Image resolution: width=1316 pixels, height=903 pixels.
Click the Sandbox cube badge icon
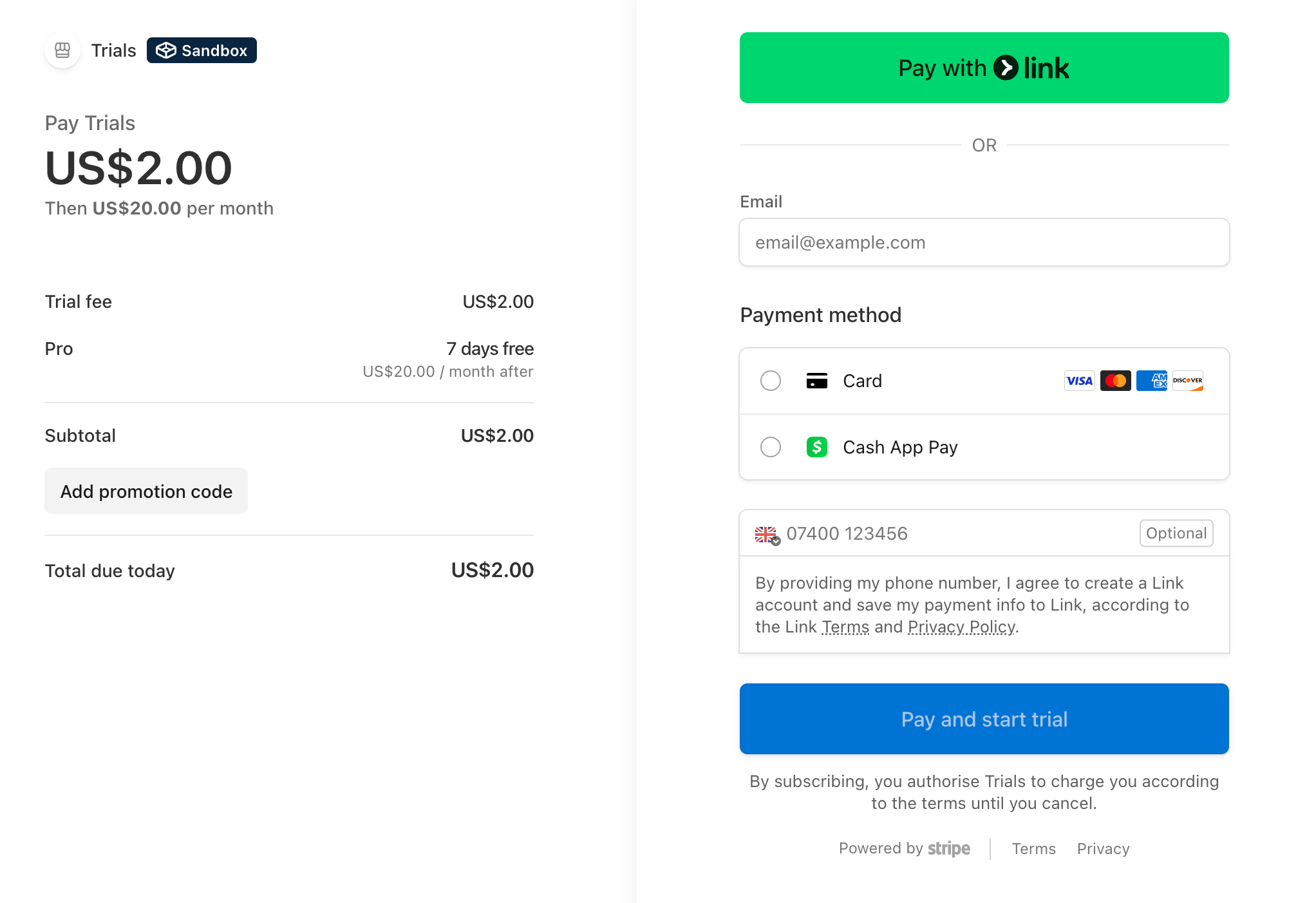166,50
